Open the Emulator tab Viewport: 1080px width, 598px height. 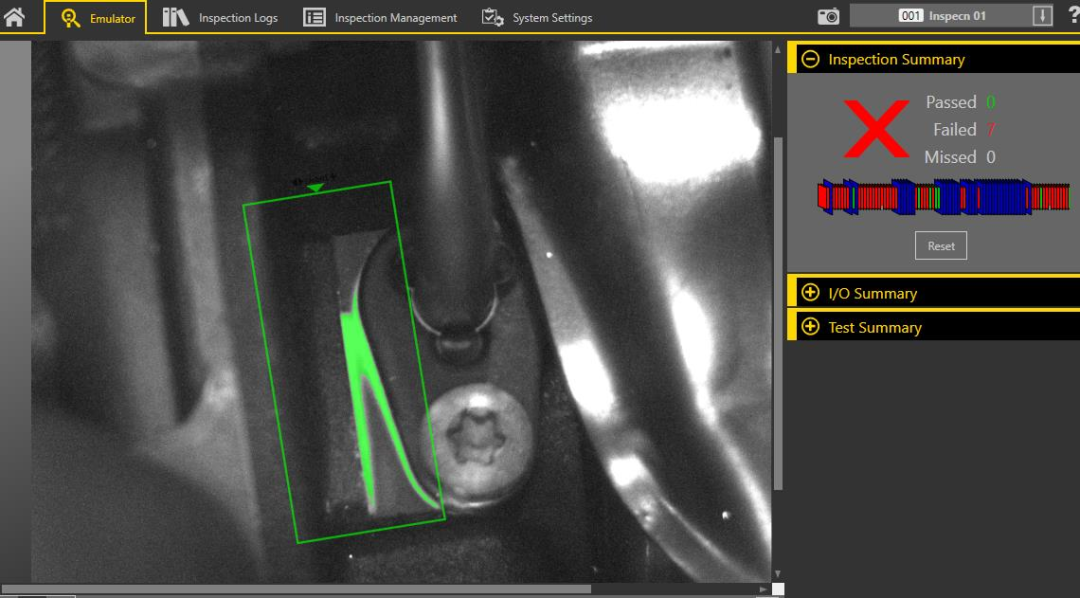96,18
